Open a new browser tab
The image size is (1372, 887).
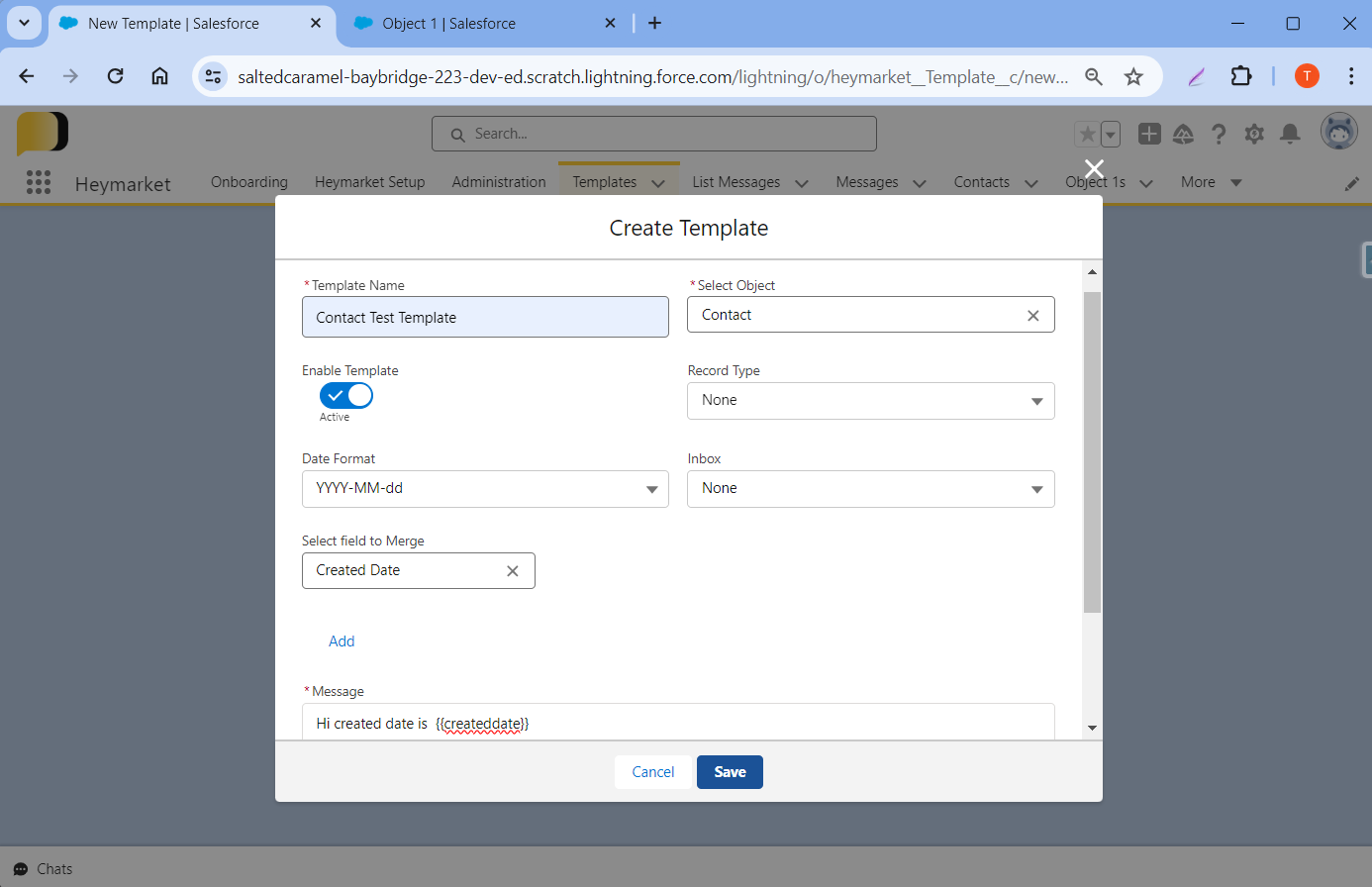654,23
